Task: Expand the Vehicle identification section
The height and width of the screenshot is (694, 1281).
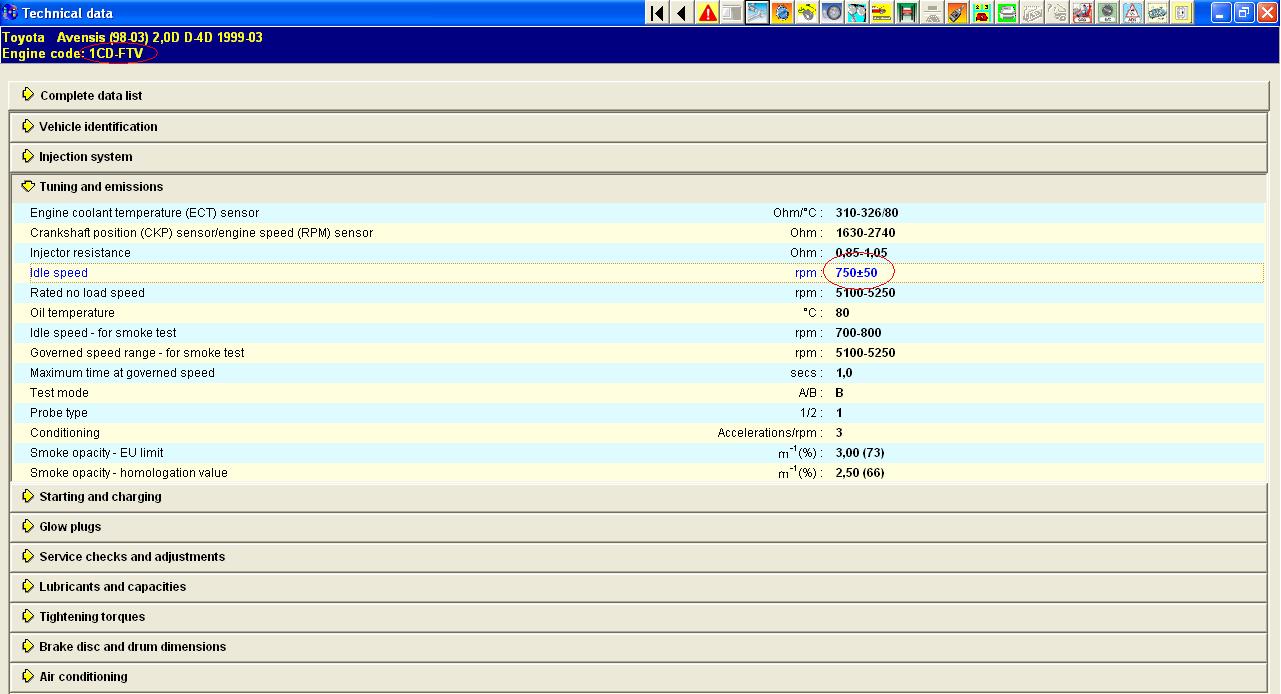Action: coord(97,127)
